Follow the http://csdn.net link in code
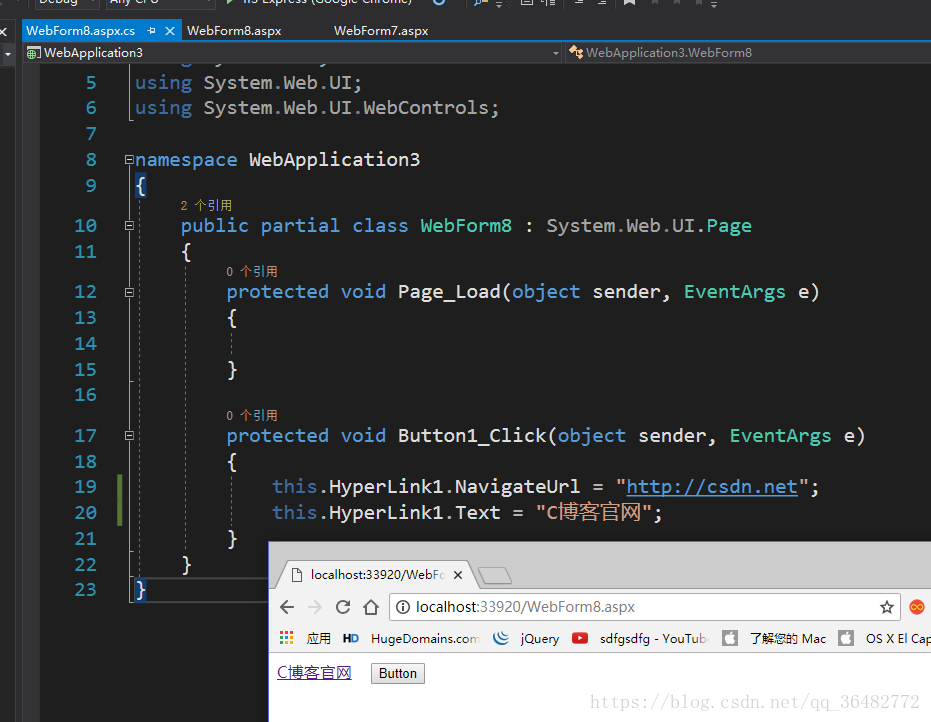 click(711, 487)
